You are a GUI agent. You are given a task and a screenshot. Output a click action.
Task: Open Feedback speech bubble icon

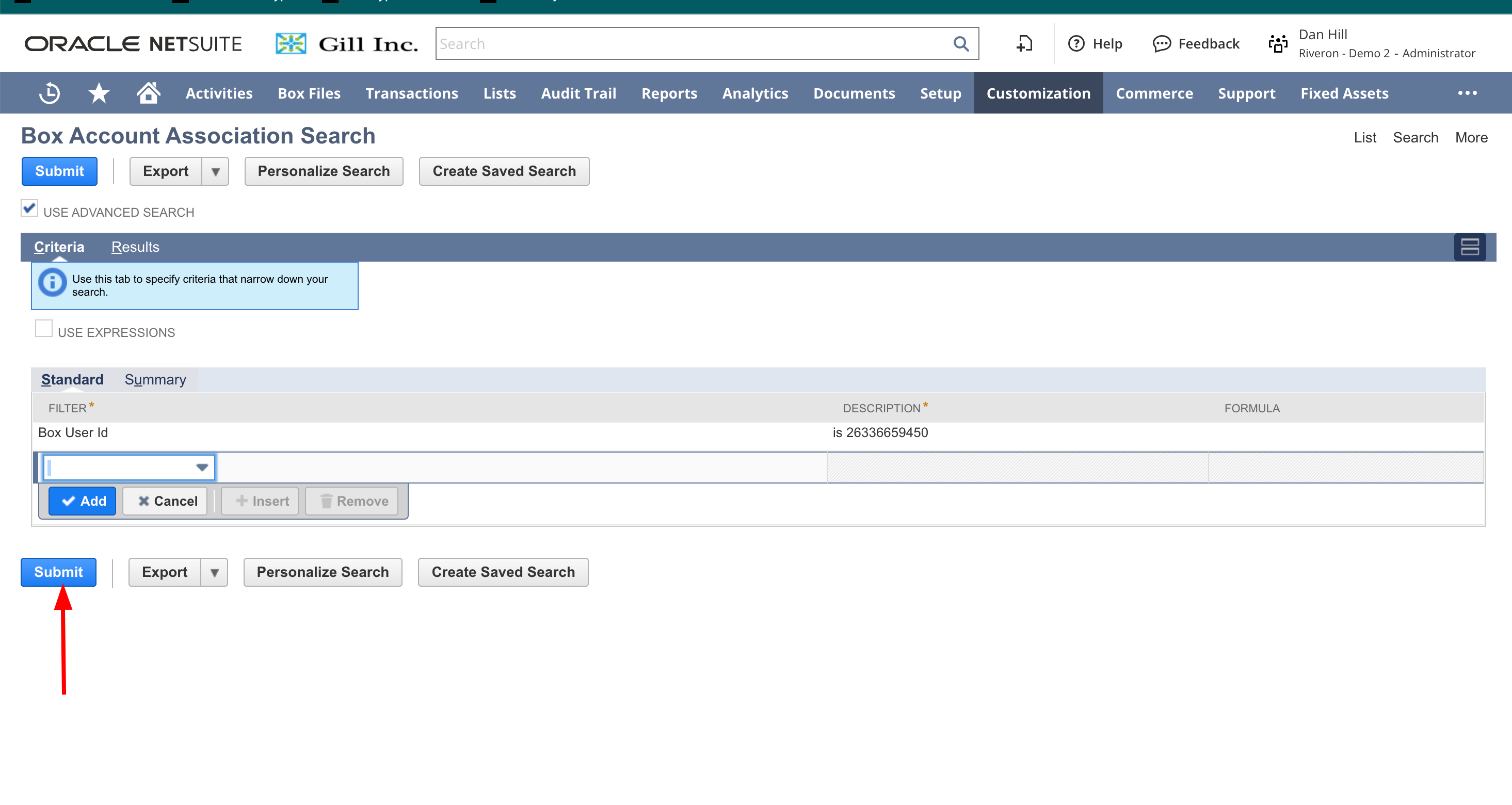coord(1162,44)
